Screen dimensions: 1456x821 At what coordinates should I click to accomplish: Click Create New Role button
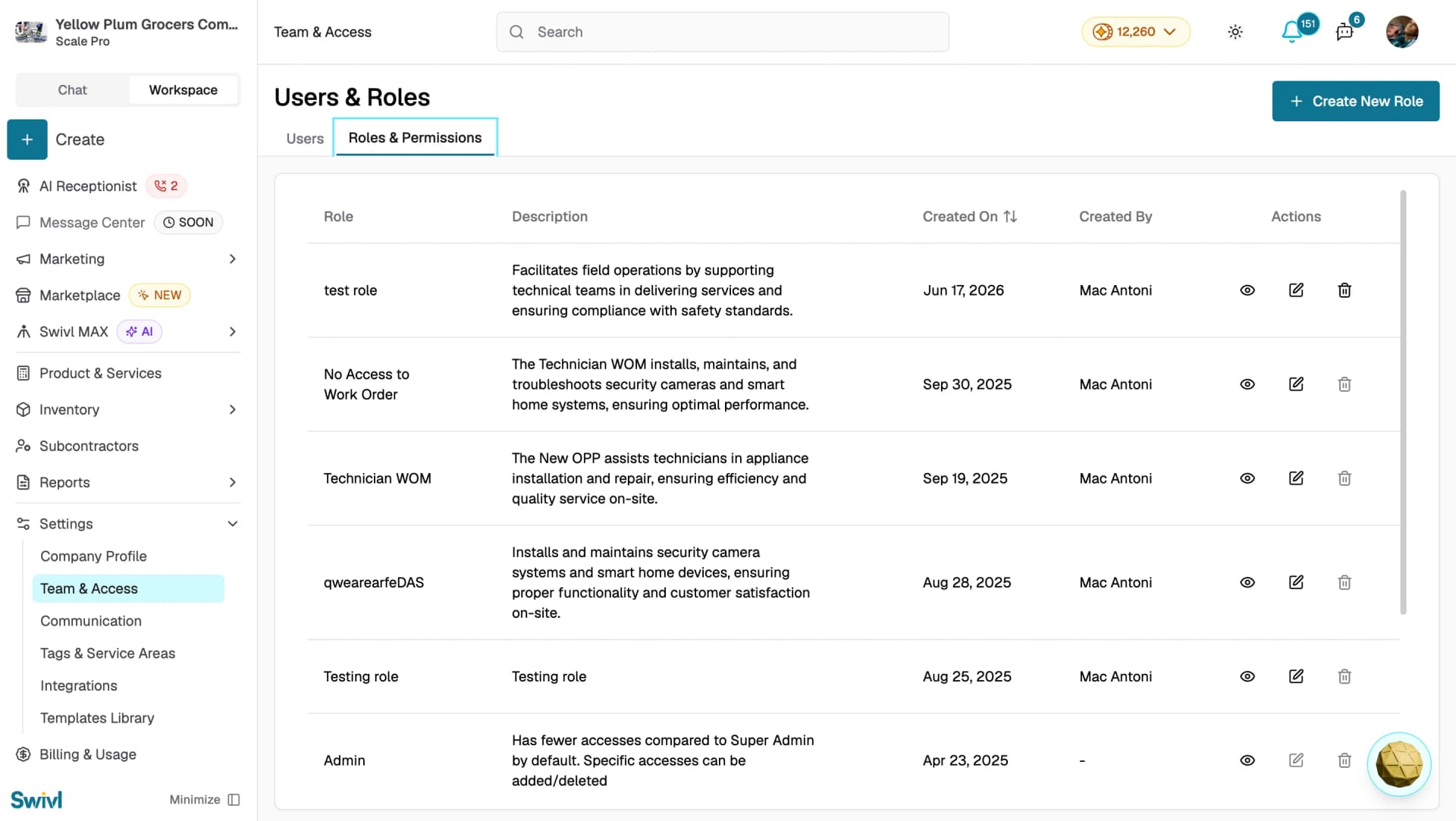[x=1355, y=101]
